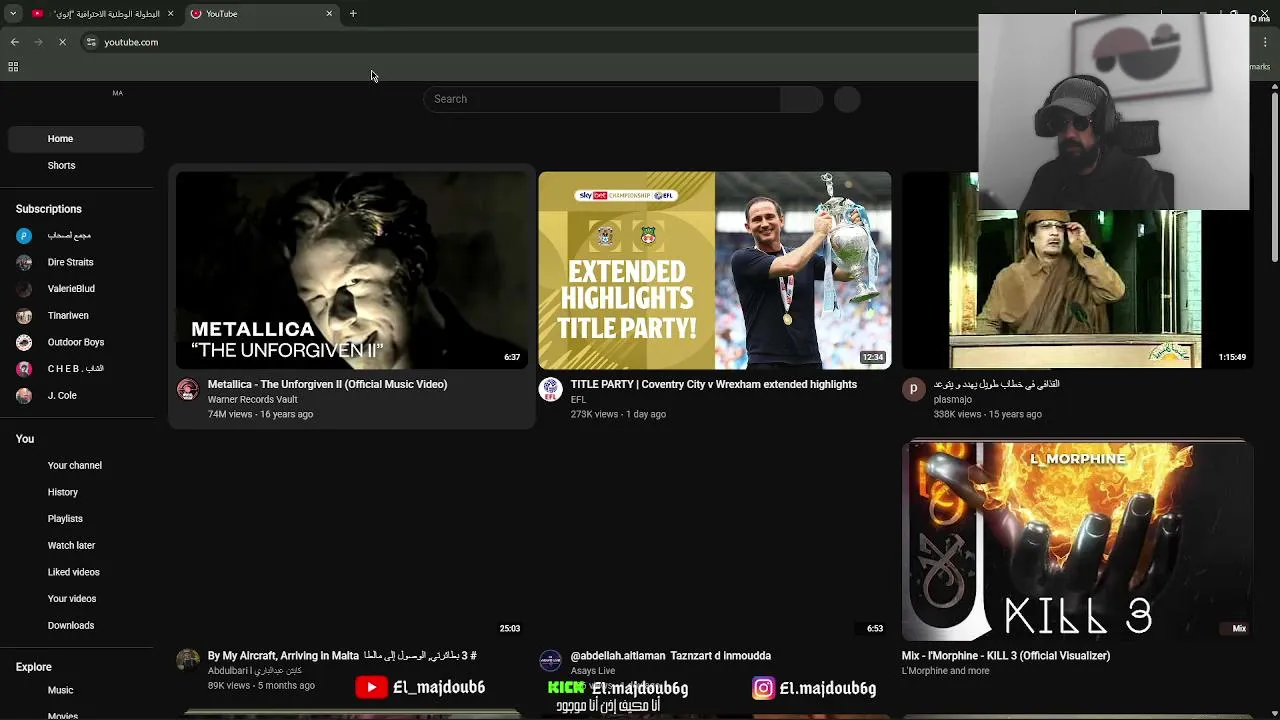This screenshot has height=720, width=1280.
Task: Open Home in the sidebar
Action: tap(76, 139)
